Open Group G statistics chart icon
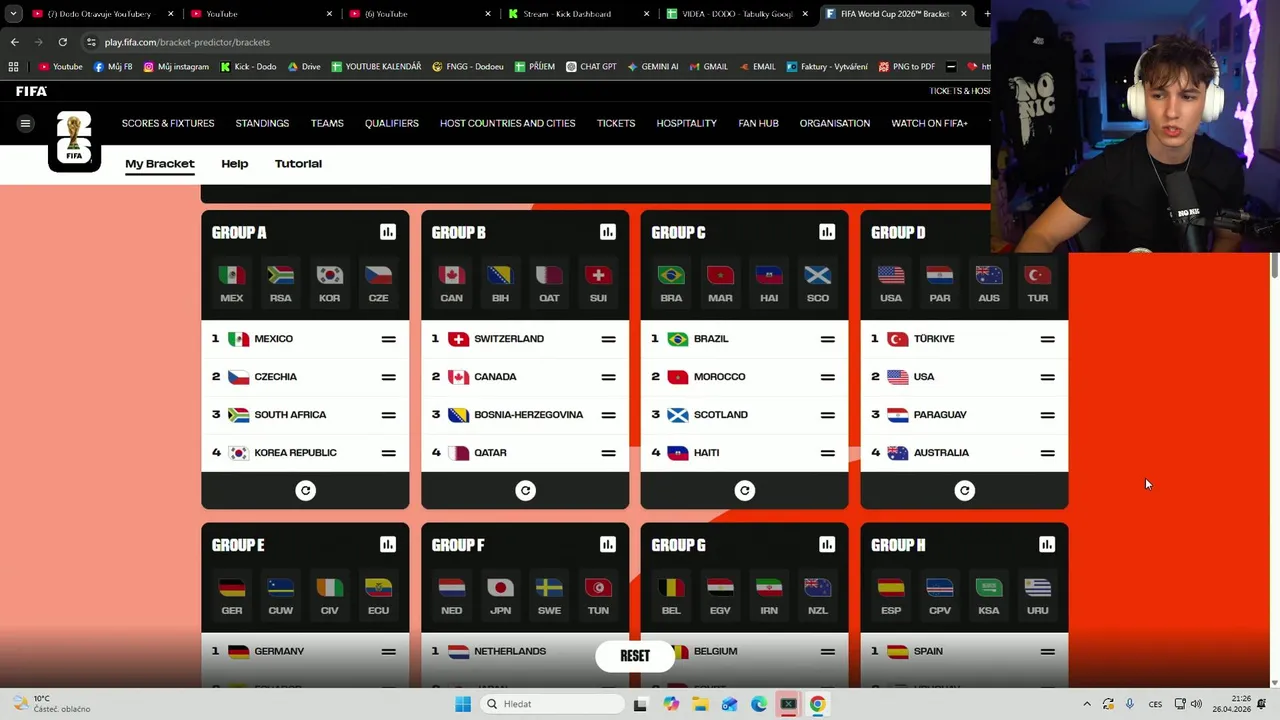This screenshot has width=1280, height=720. tap(827, 544)
